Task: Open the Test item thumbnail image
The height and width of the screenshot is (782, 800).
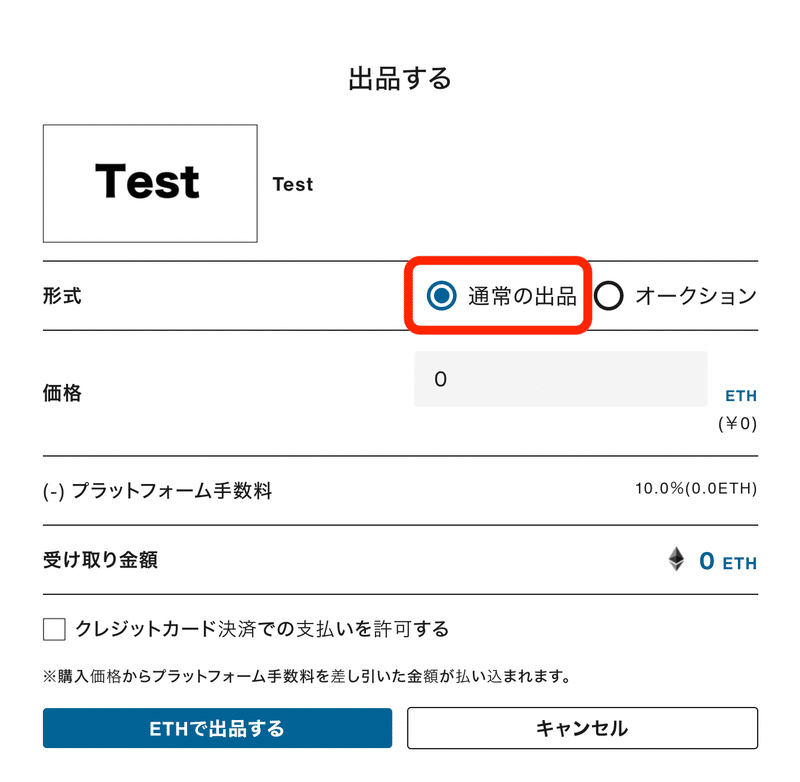Action: (x=150, y=183)
